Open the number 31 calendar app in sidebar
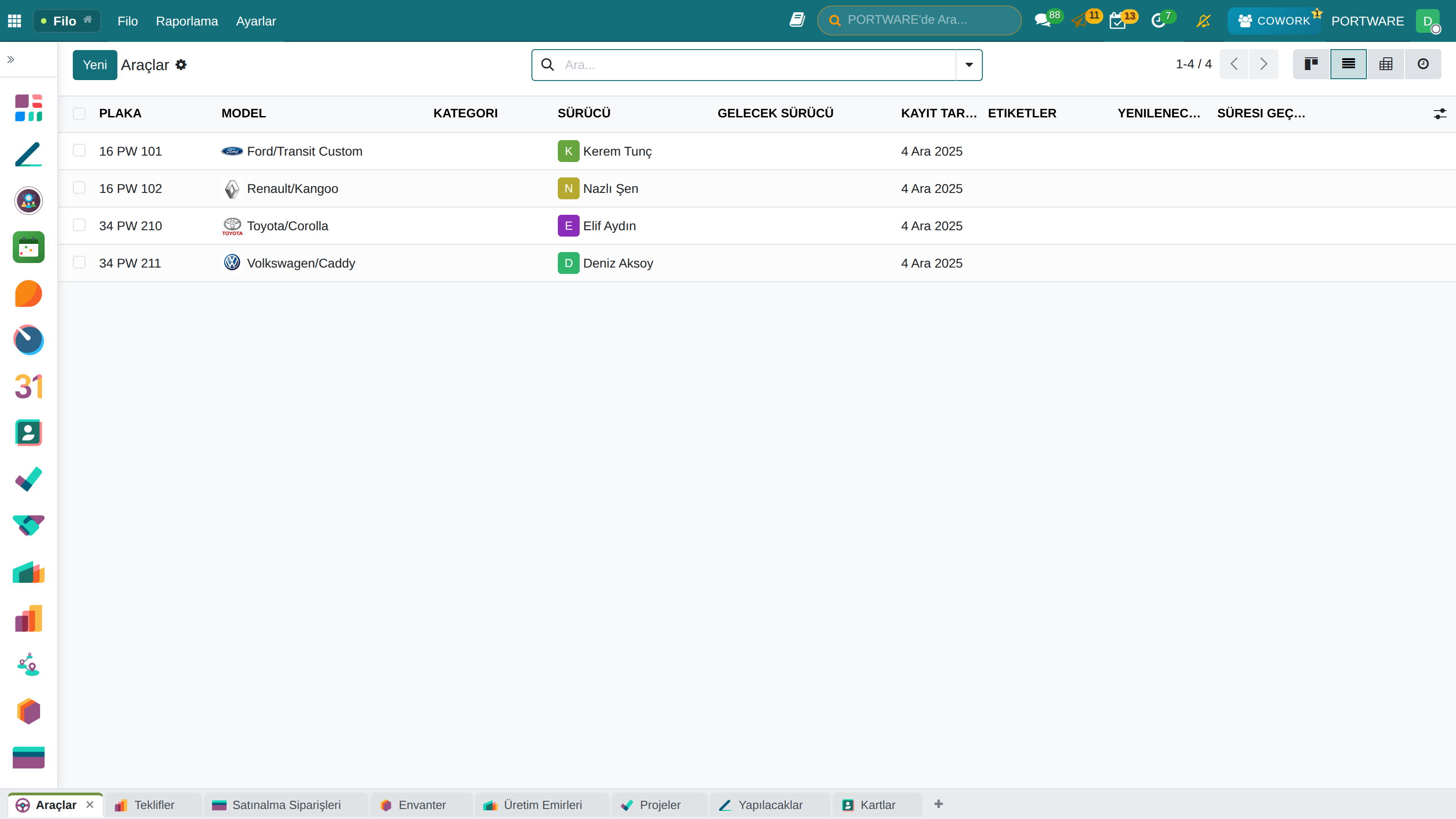Image resolution: width=1456 pixels, height=819 pixels. [28, 387]
